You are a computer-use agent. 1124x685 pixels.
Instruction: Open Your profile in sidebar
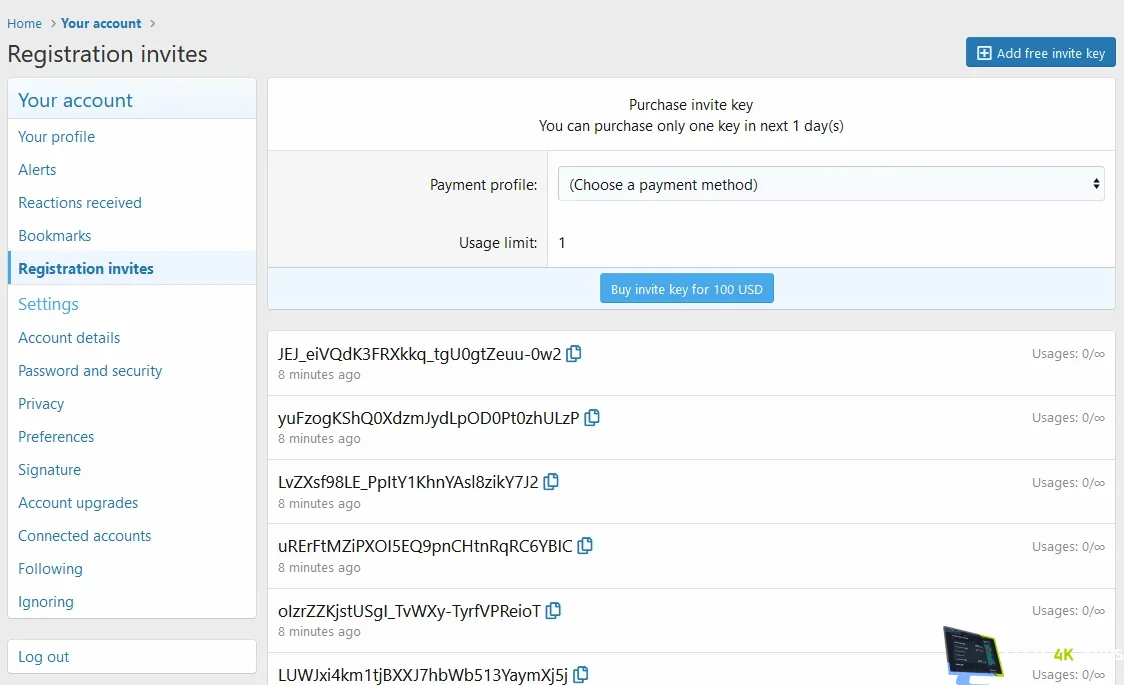coord(57,137)
